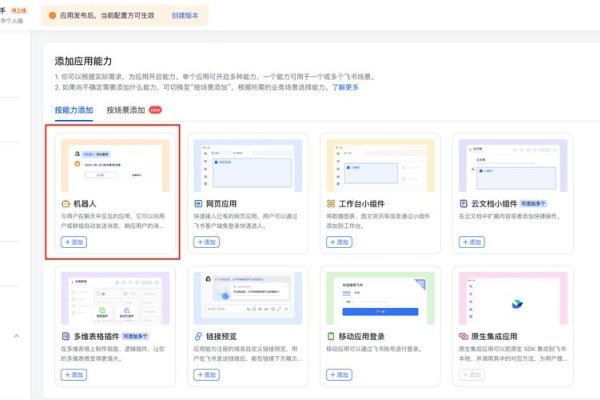Open the 创建版本 link in the banner
600x400 pixels.
(x=185, y=15)
